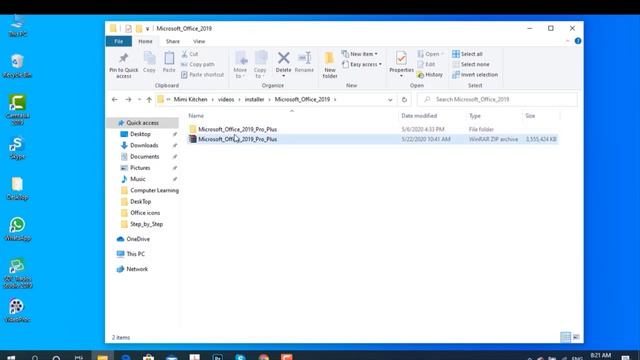Sort by Date modified column
Viewport: 640px width, 360px height.
coord(419,116)
